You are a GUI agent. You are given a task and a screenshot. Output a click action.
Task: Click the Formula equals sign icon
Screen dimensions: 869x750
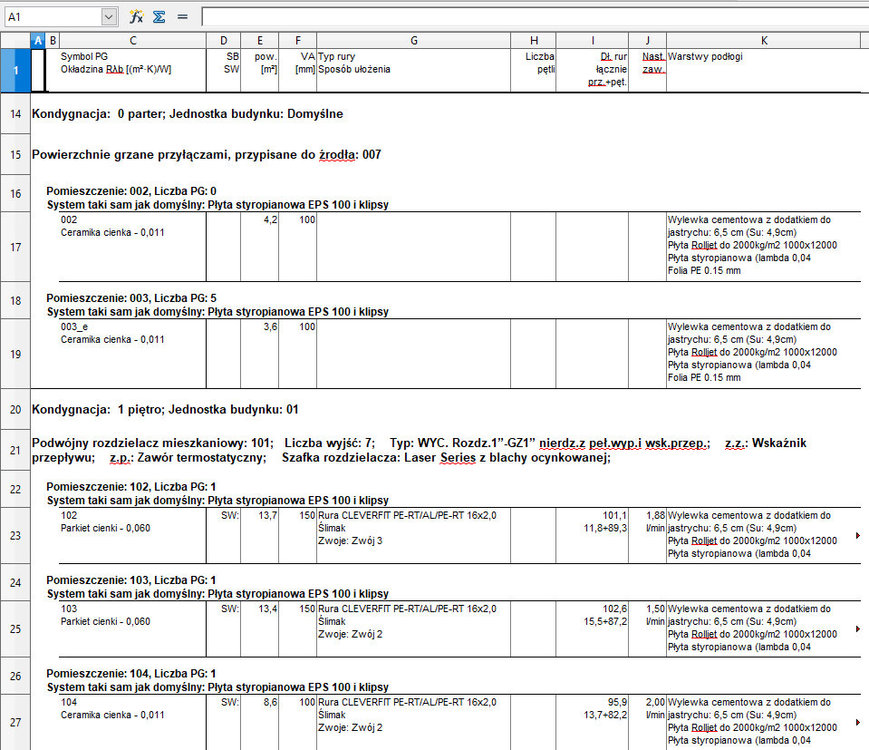182,17
